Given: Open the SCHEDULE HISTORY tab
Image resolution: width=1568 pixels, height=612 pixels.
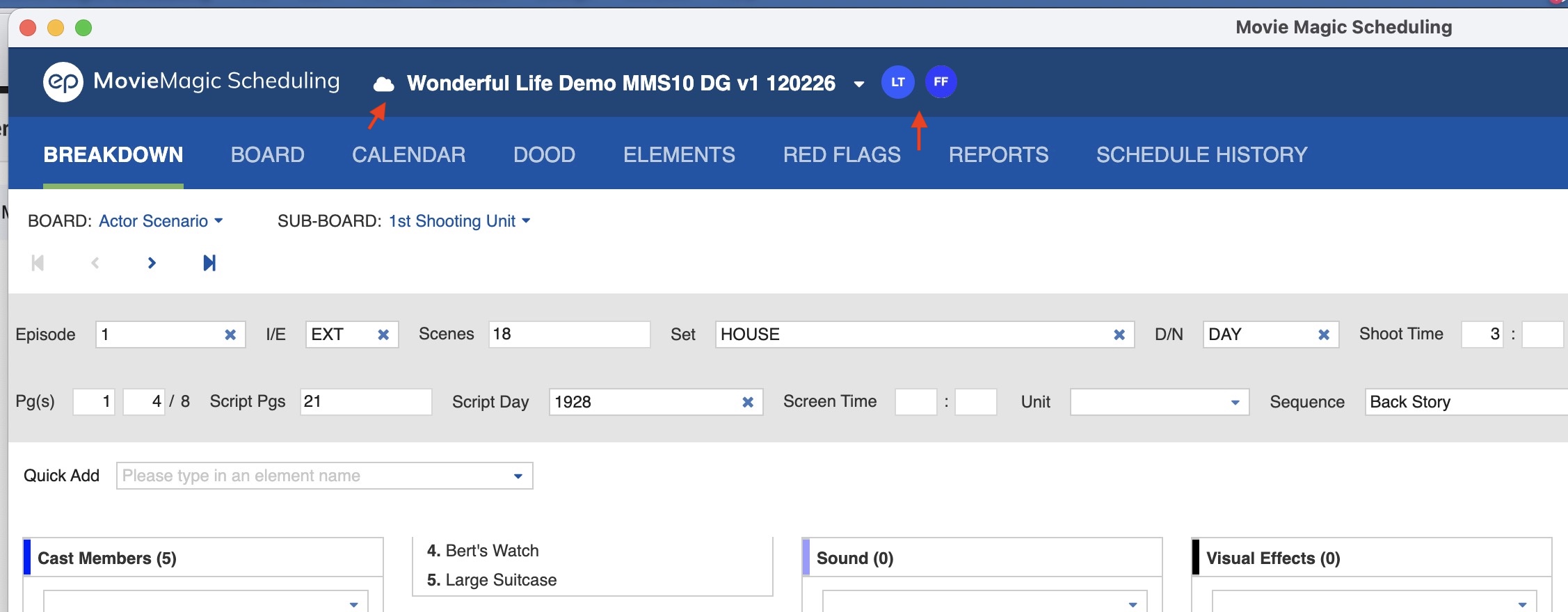Looking at the screenshot, I should coord(1202,154).
